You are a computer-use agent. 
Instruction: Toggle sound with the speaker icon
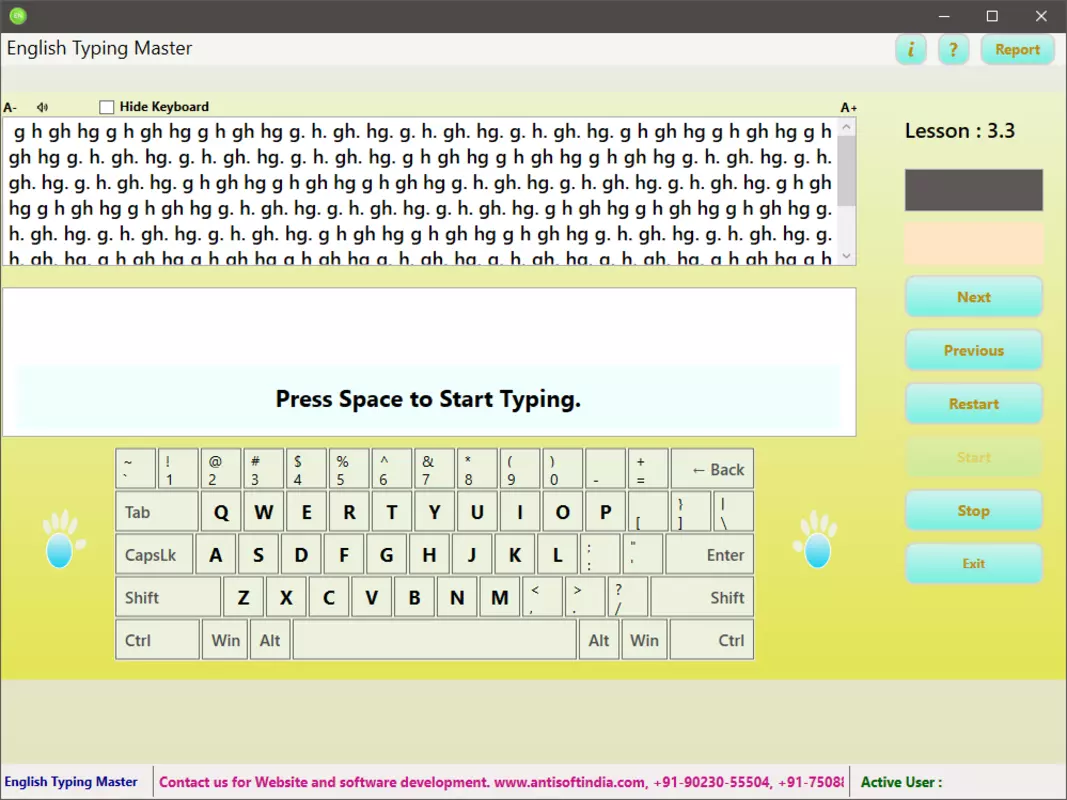pos(42,107)
